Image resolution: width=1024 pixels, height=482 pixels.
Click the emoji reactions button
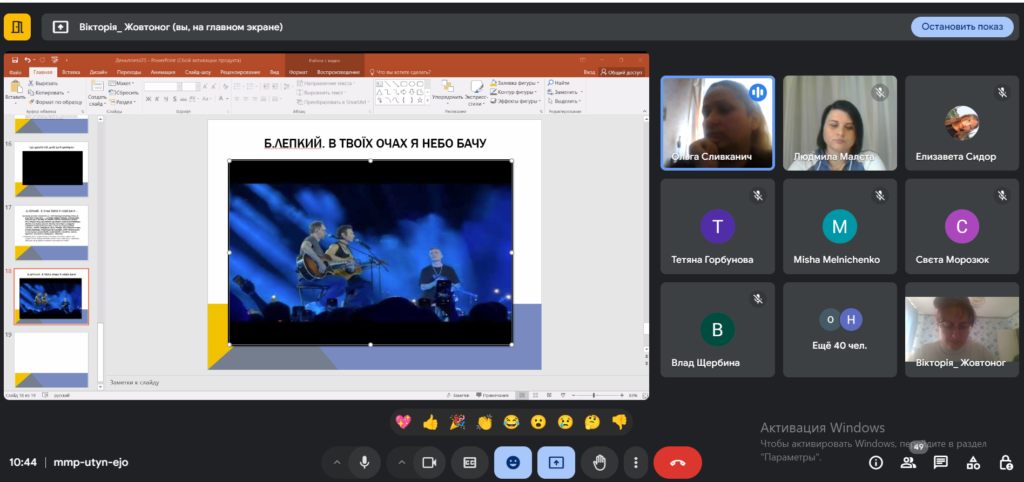point(513,462)
